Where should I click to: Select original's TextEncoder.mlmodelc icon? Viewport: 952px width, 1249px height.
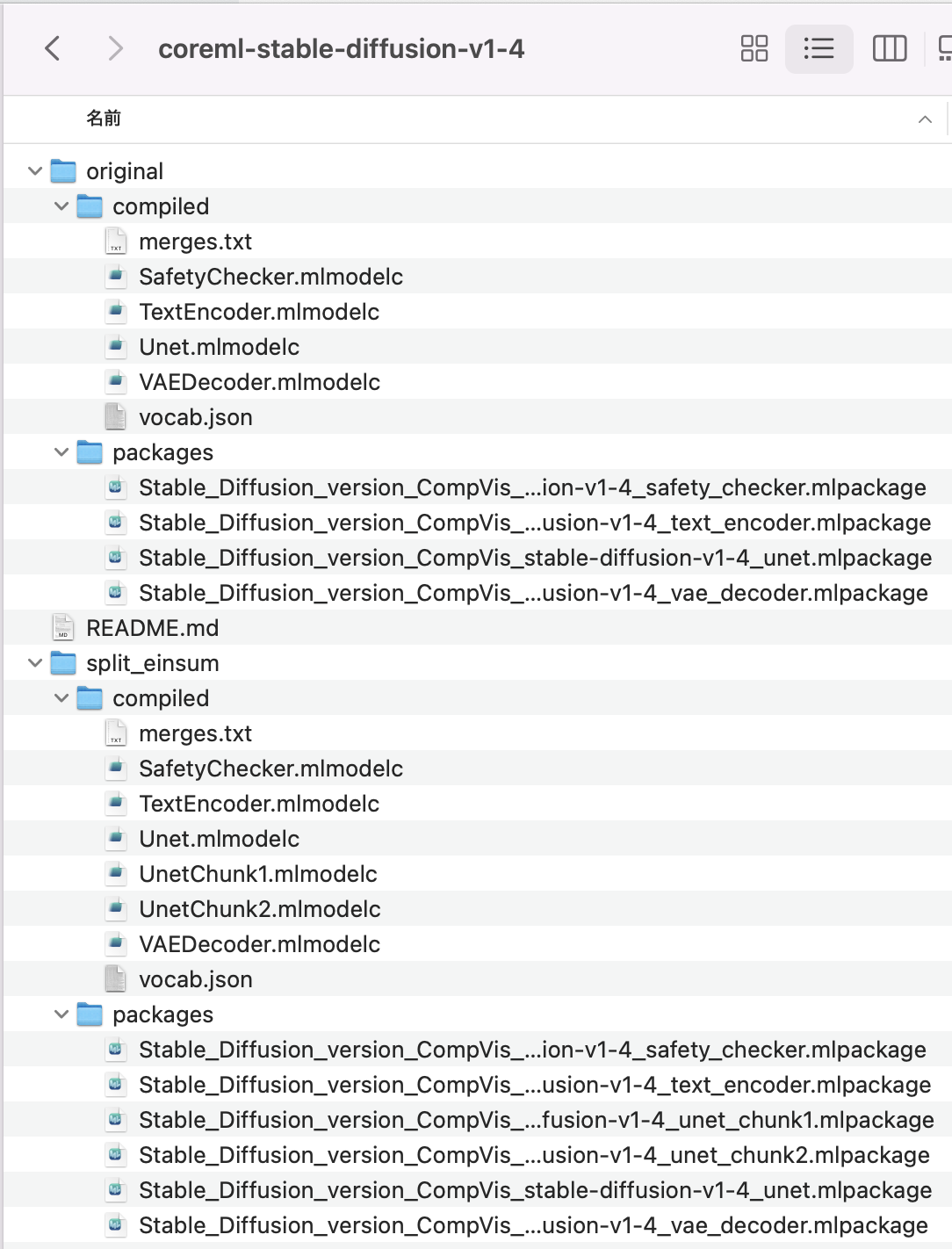coord(116,312)
